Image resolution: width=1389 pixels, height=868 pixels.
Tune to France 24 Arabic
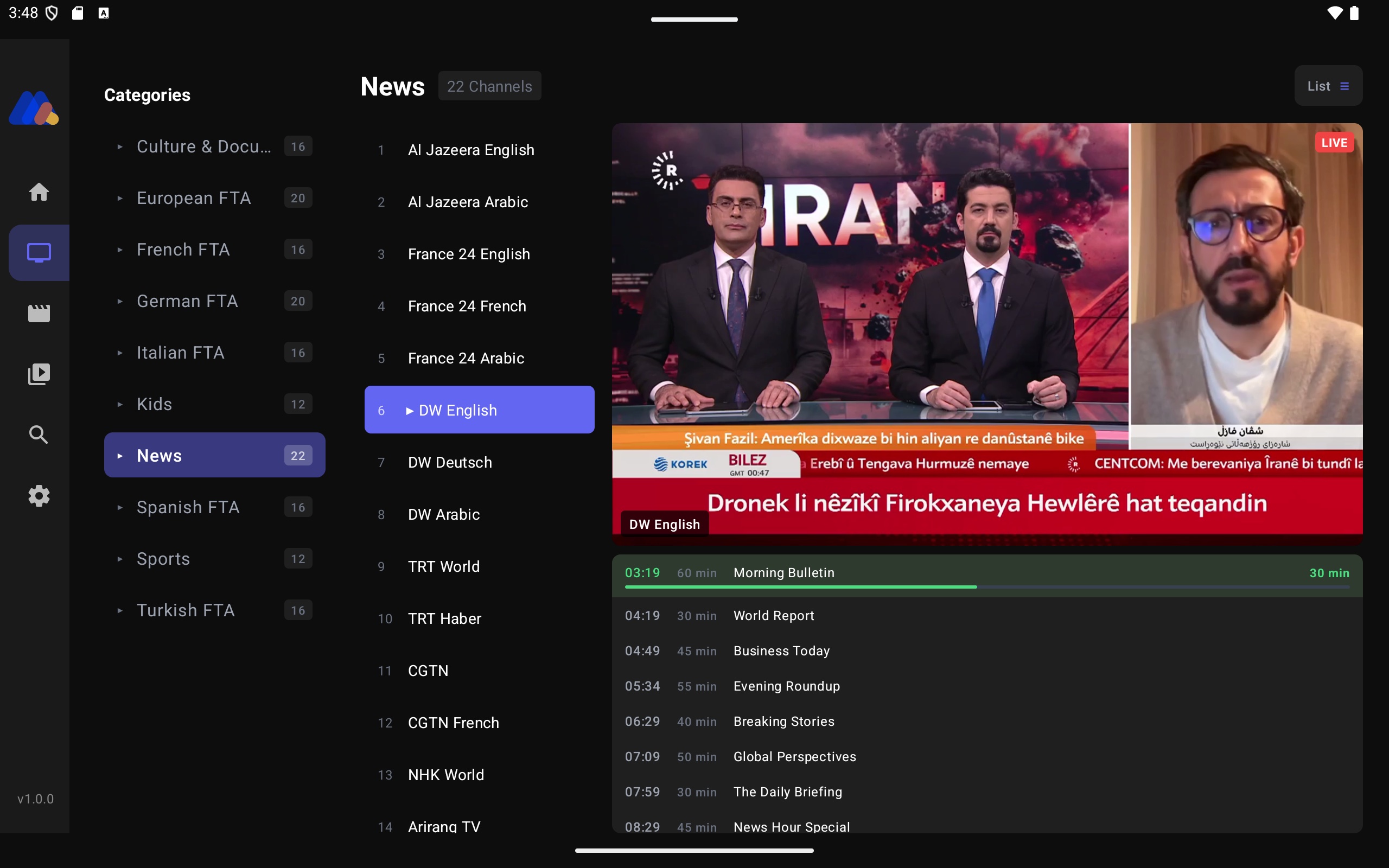tap(479, 358)
